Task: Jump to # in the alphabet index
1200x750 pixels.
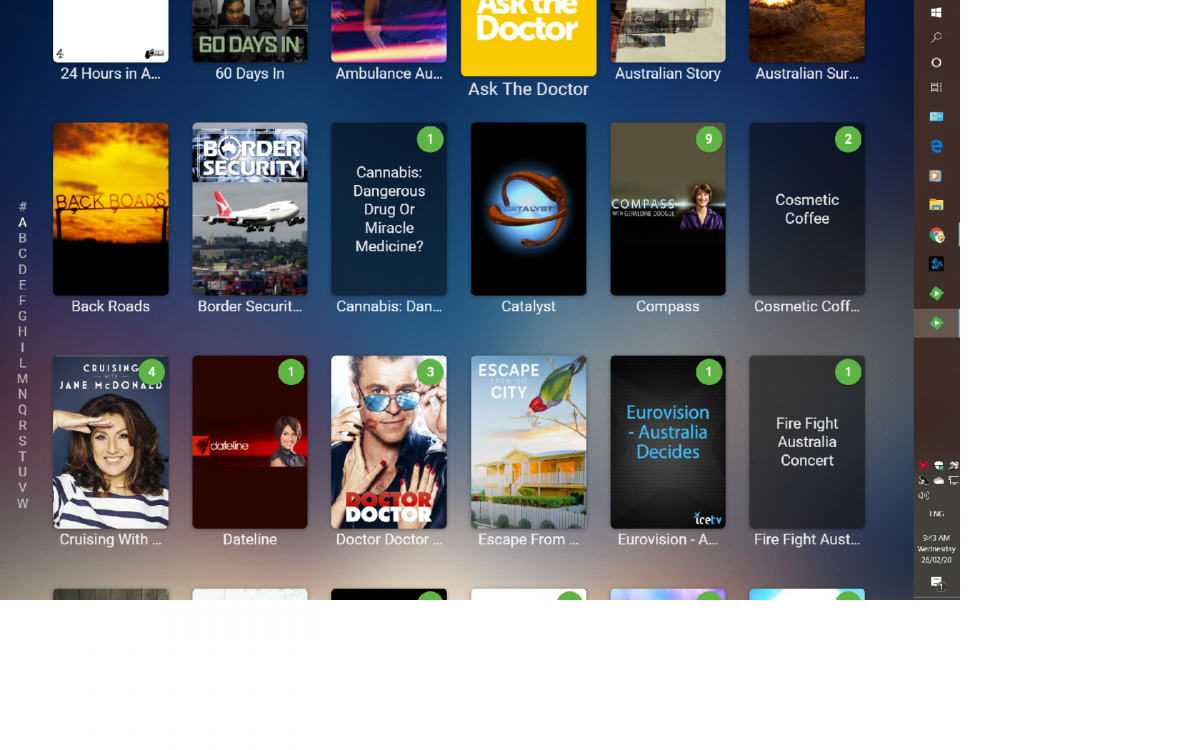Action: click(x=22, y=207)
